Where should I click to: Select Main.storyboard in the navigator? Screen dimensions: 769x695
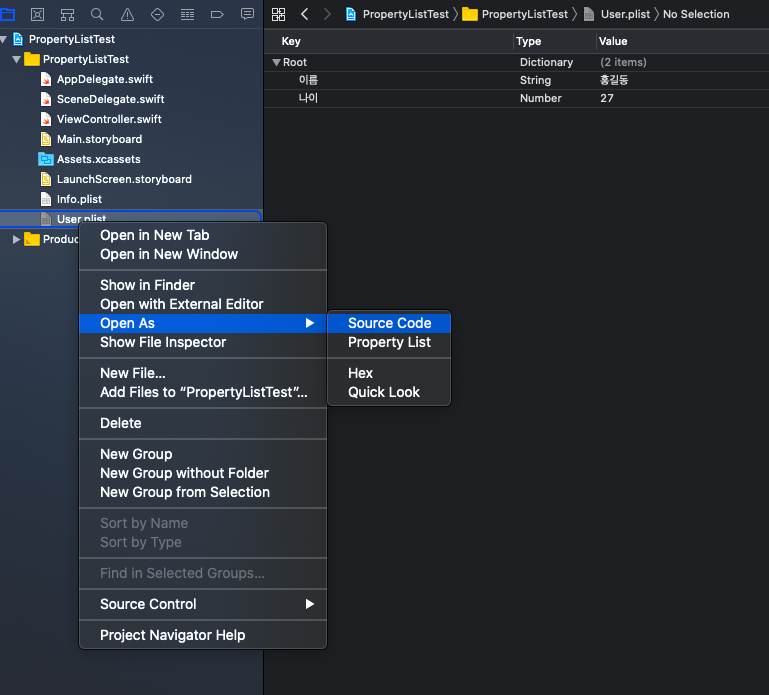point(99,139)
